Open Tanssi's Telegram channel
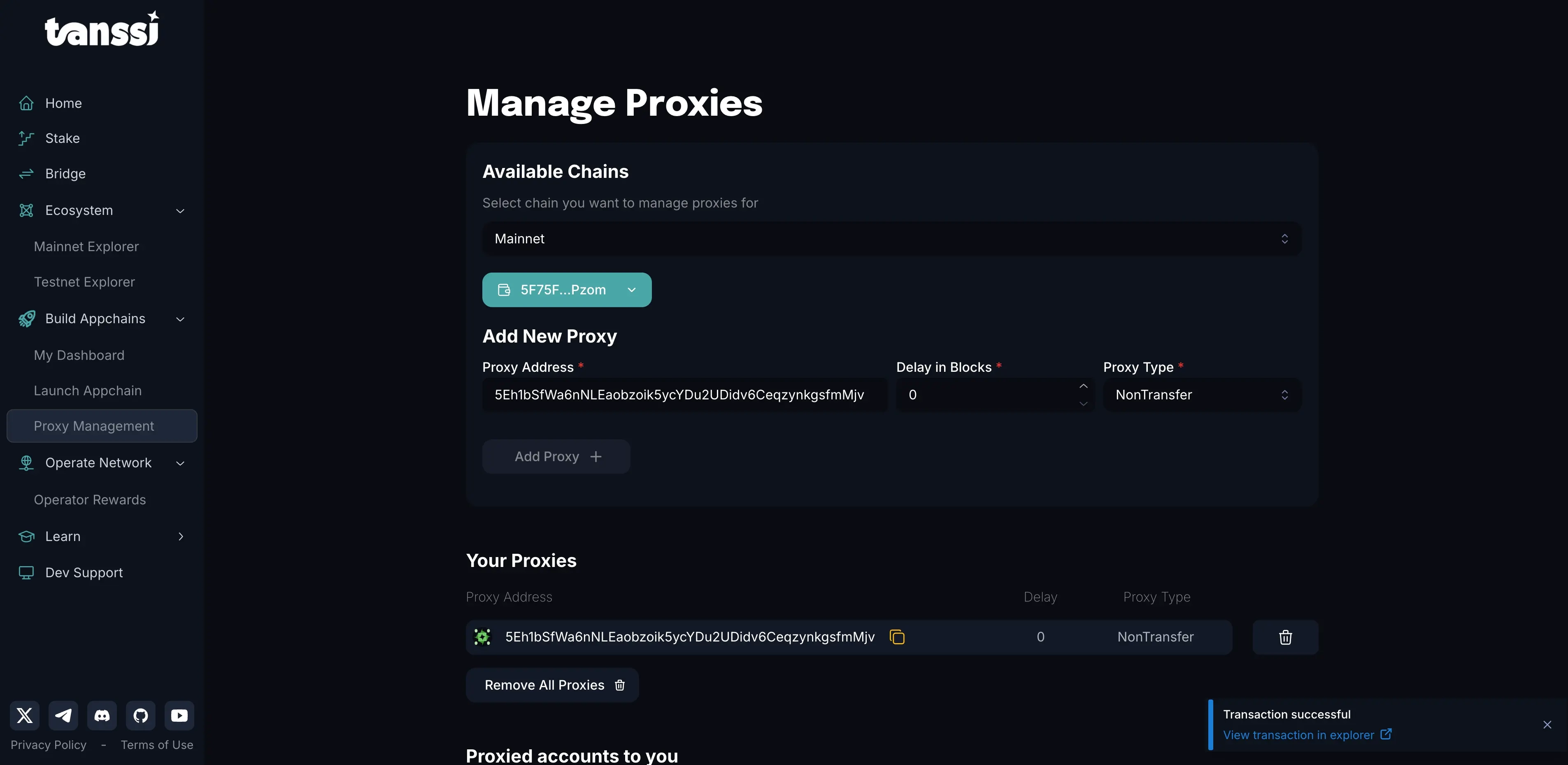The height and width of the screenshot is (765, 1568). pyautogui.click(x=63, y=715)
